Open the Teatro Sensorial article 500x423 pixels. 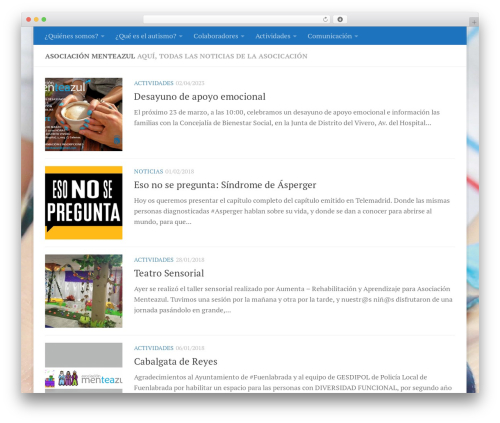tap(169, 273)
